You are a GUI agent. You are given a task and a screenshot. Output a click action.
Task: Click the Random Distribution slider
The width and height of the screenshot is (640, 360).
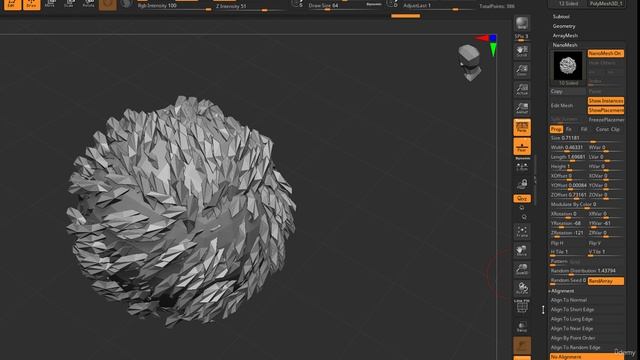tap(587, 271)
